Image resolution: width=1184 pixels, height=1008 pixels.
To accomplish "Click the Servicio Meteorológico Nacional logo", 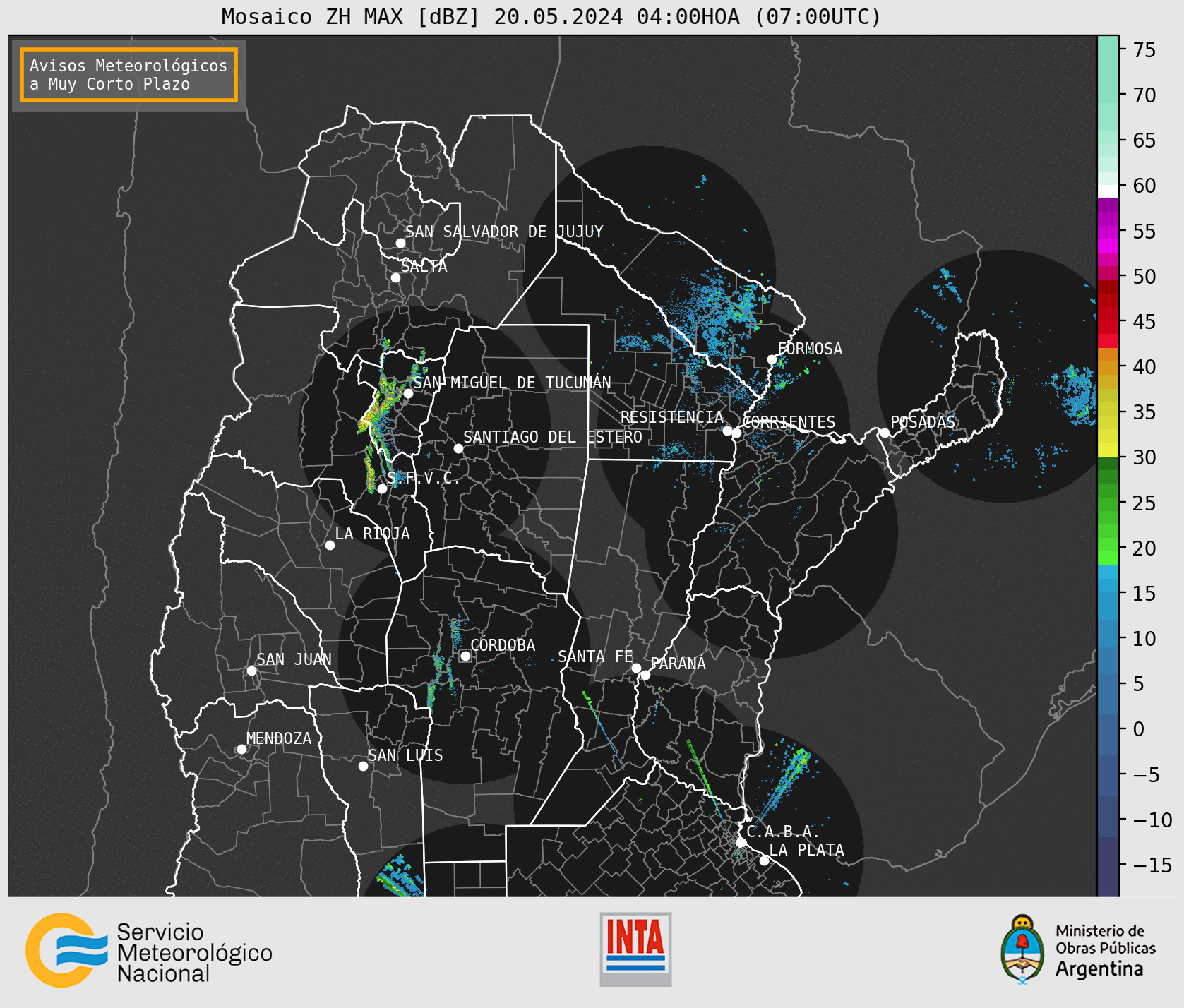I will [149, 952].
